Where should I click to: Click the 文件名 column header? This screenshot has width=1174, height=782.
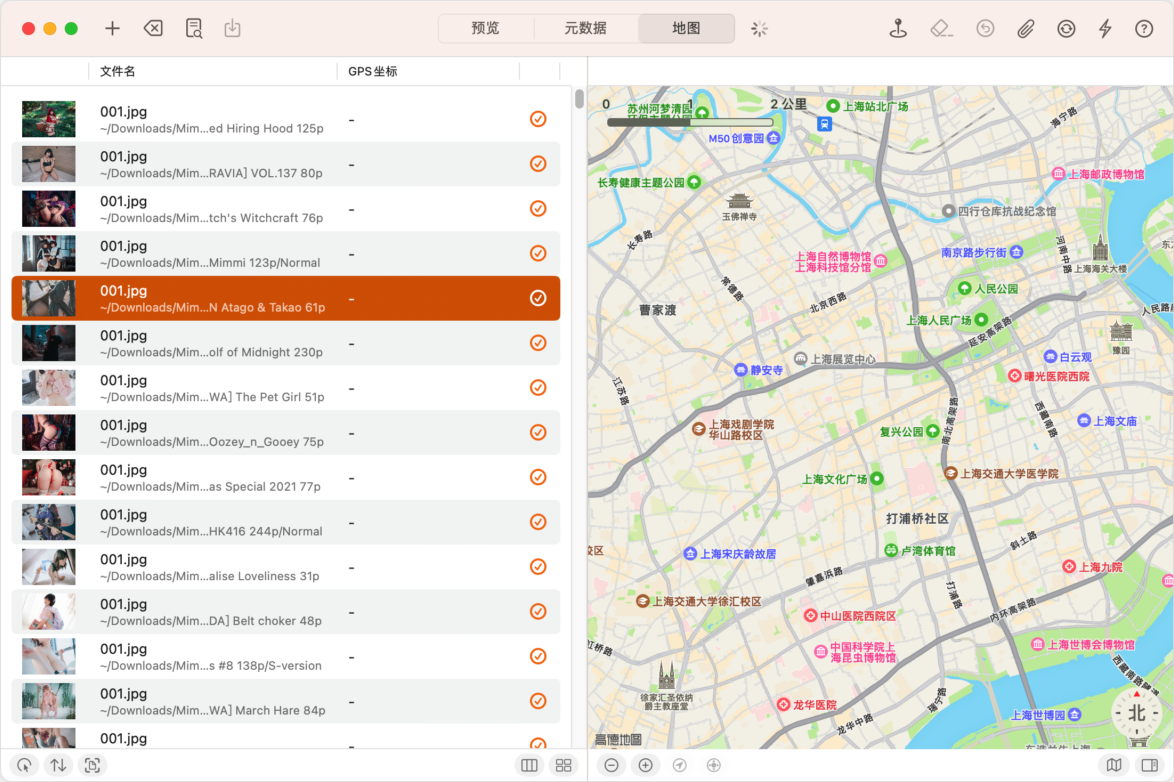click(x=118, y=71)
